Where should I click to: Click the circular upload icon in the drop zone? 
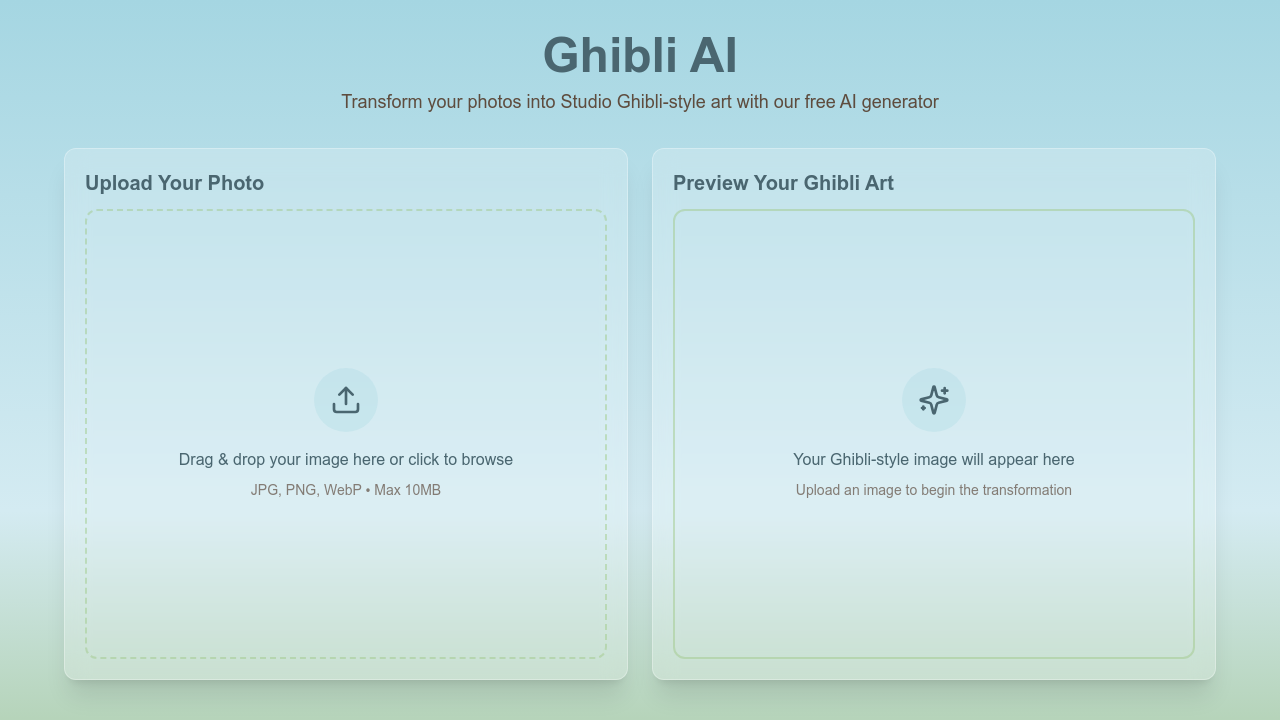345,399
